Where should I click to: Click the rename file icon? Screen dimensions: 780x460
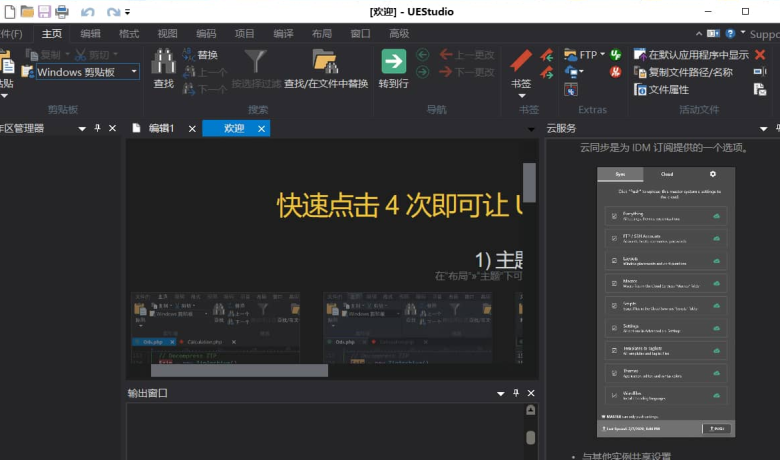tap(760, 73)
